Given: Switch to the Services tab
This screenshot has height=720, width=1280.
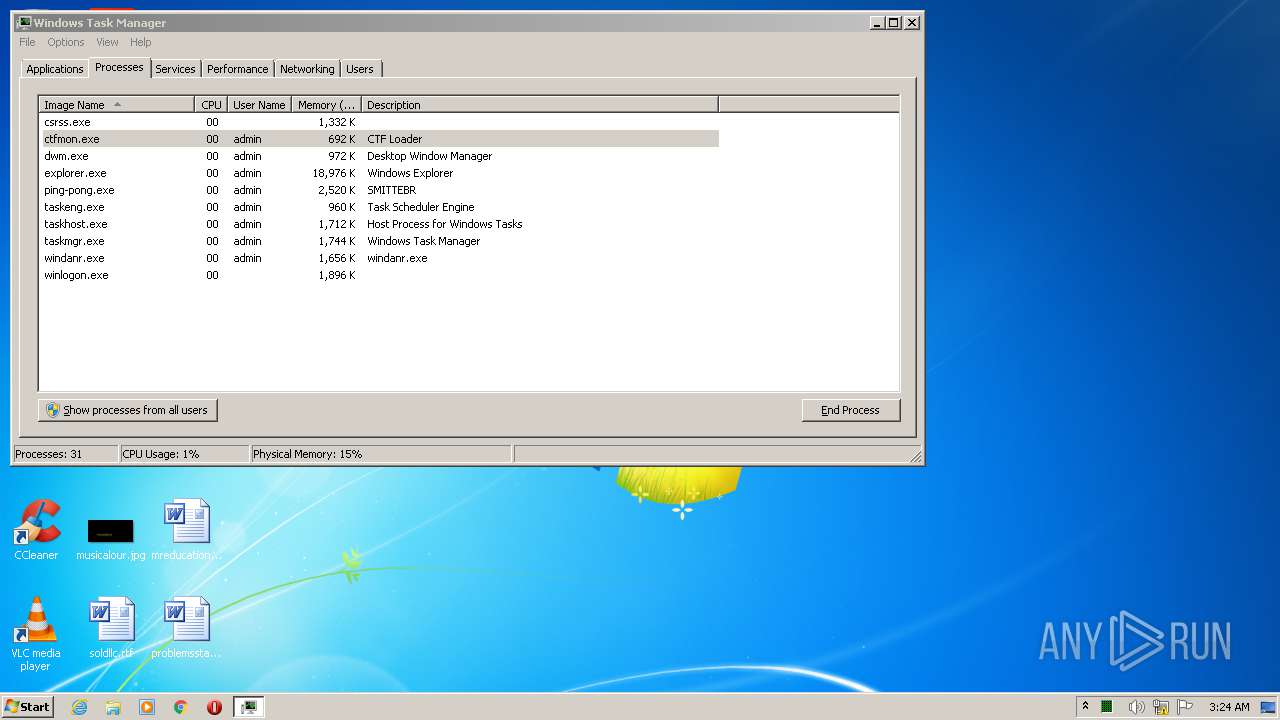Looking at the screenshot, I should point(175,69).
